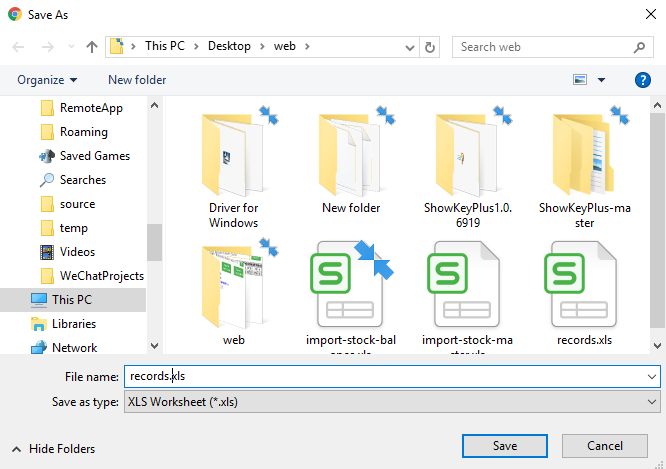Expand the File name history dropdown

coord(652,377)
